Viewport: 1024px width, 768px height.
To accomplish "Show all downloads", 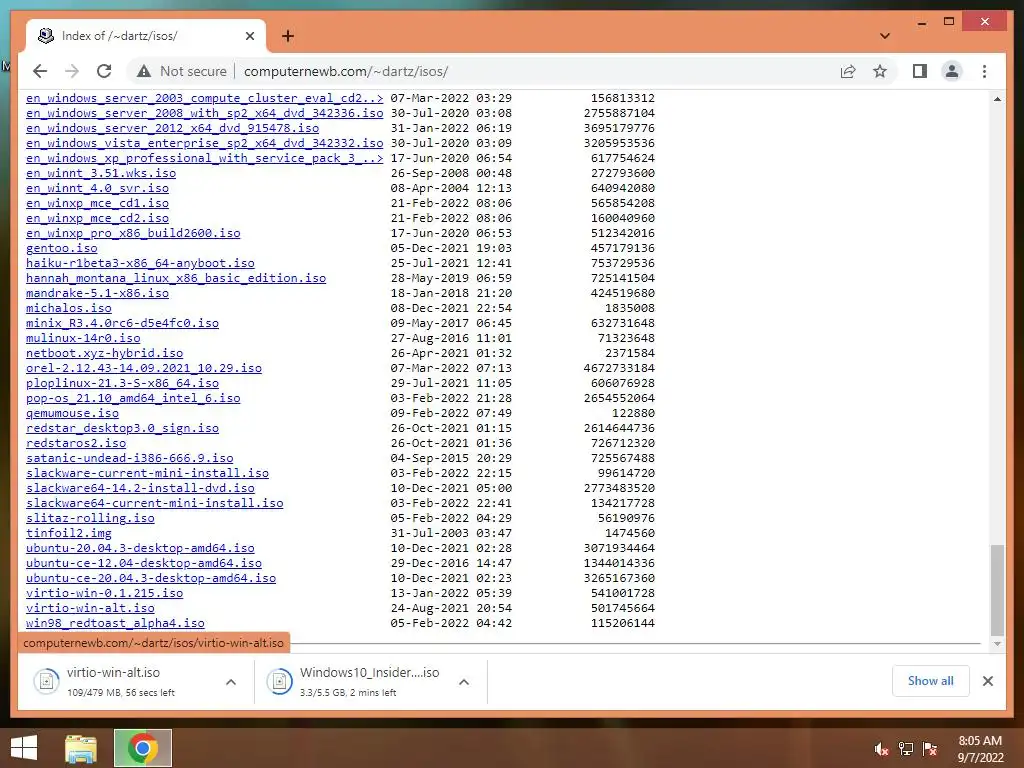I will coord(930,681).
